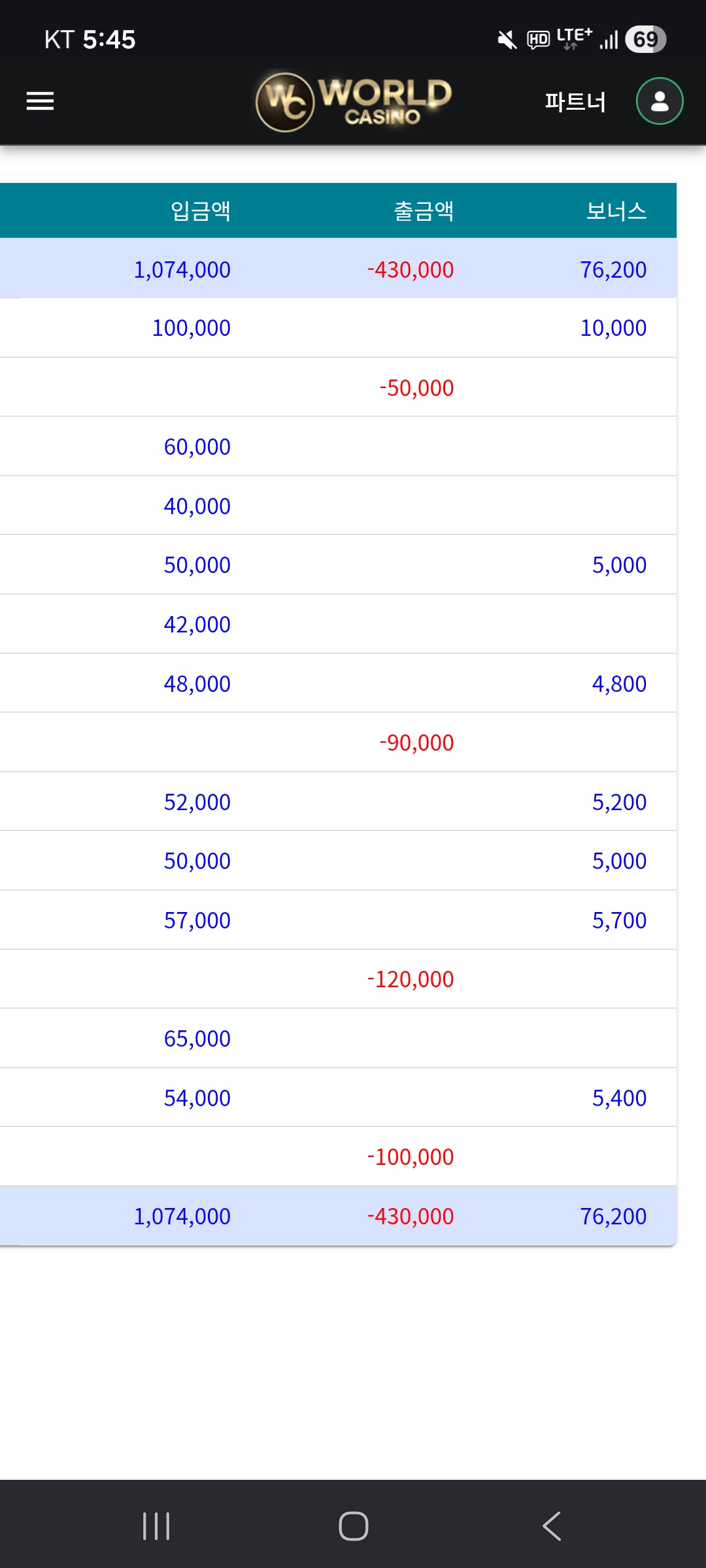The width and height of the screenshot is (706, 1568).
Task: Tap the 입금액 column header
Action: click(200, 211)
